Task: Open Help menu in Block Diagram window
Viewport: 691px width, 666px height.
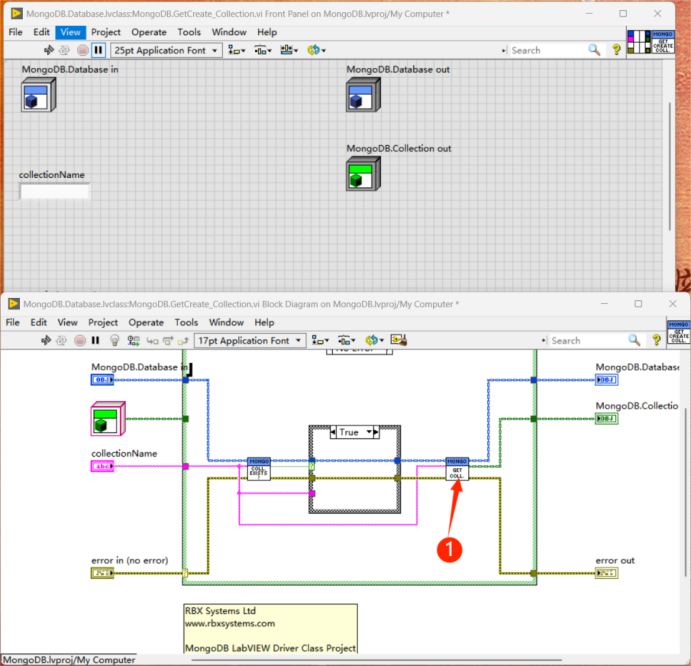Action: 264,323
